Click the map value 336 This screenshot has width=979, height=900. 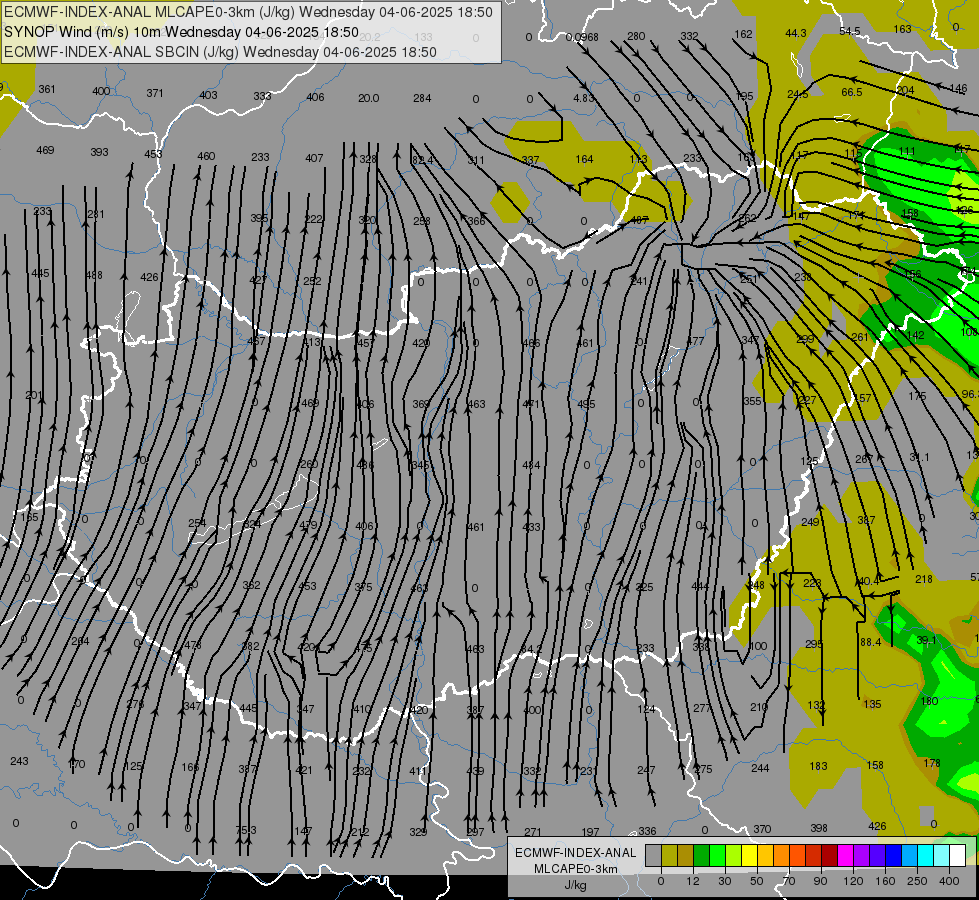point(647,831)
